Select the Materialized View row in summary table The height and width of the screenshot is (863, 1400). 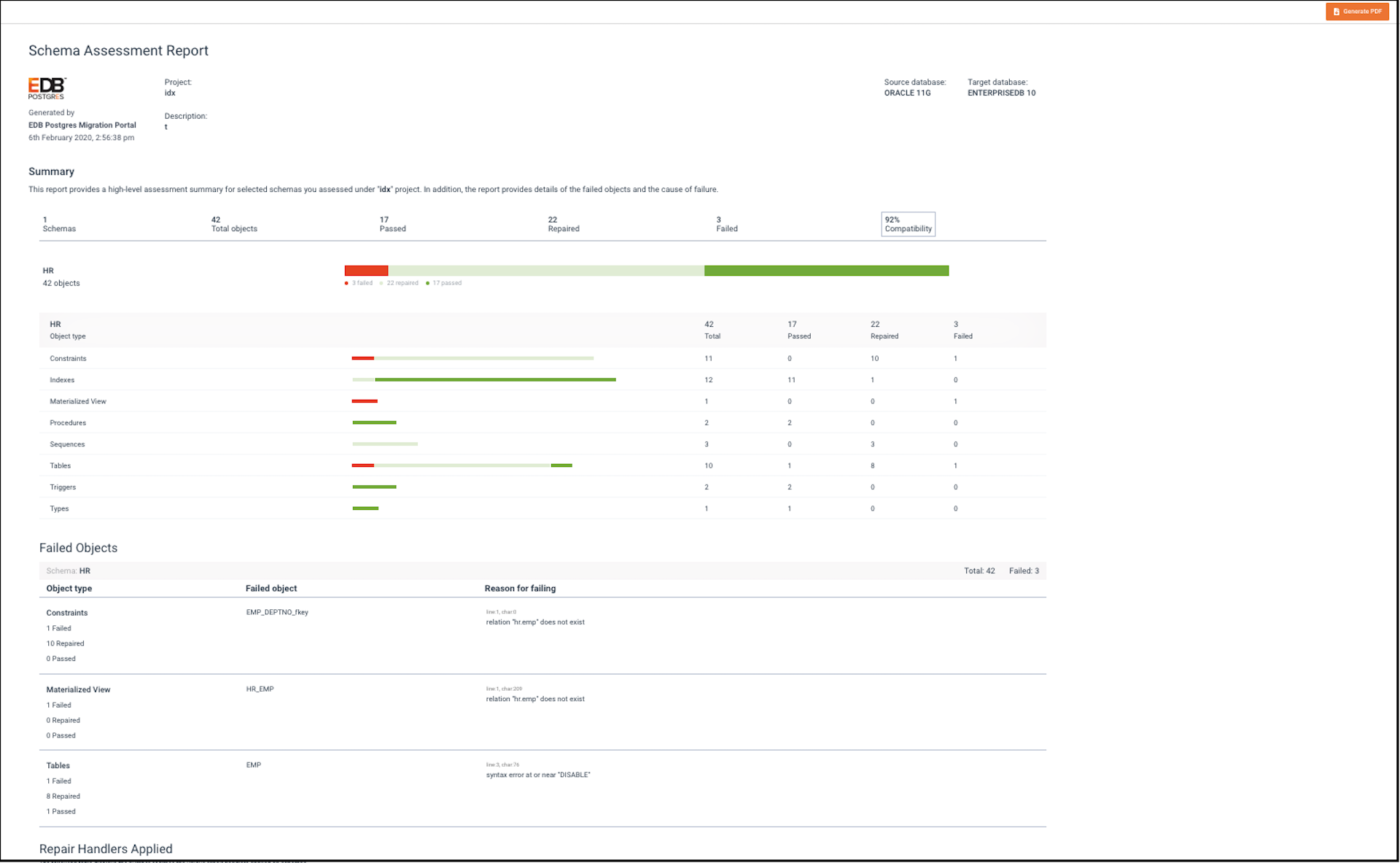[542, 401]
